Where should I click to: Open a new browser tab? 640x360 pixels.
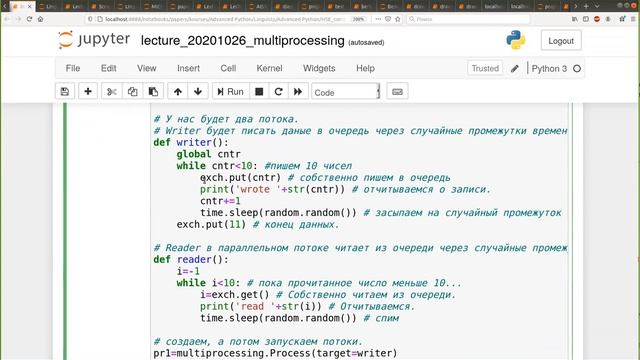click(x=586, y=6)
